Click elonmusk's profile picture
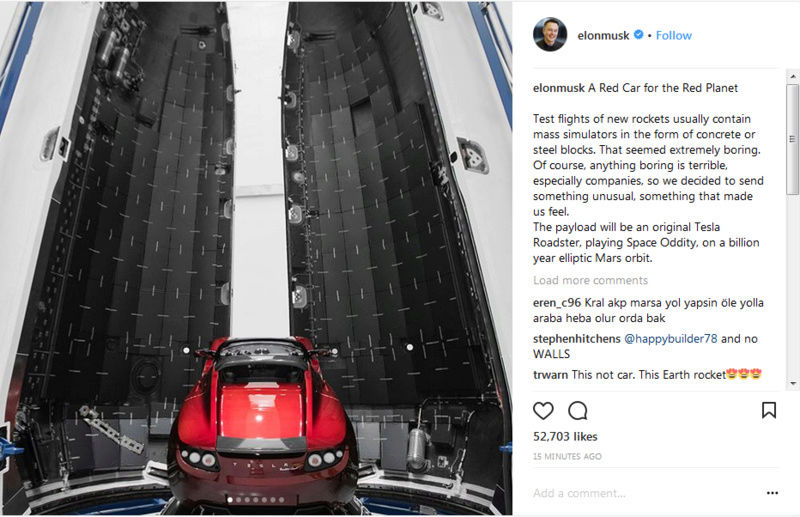Image resolution: width=800 pixels, height=517 pixels. tap(550, 35)
